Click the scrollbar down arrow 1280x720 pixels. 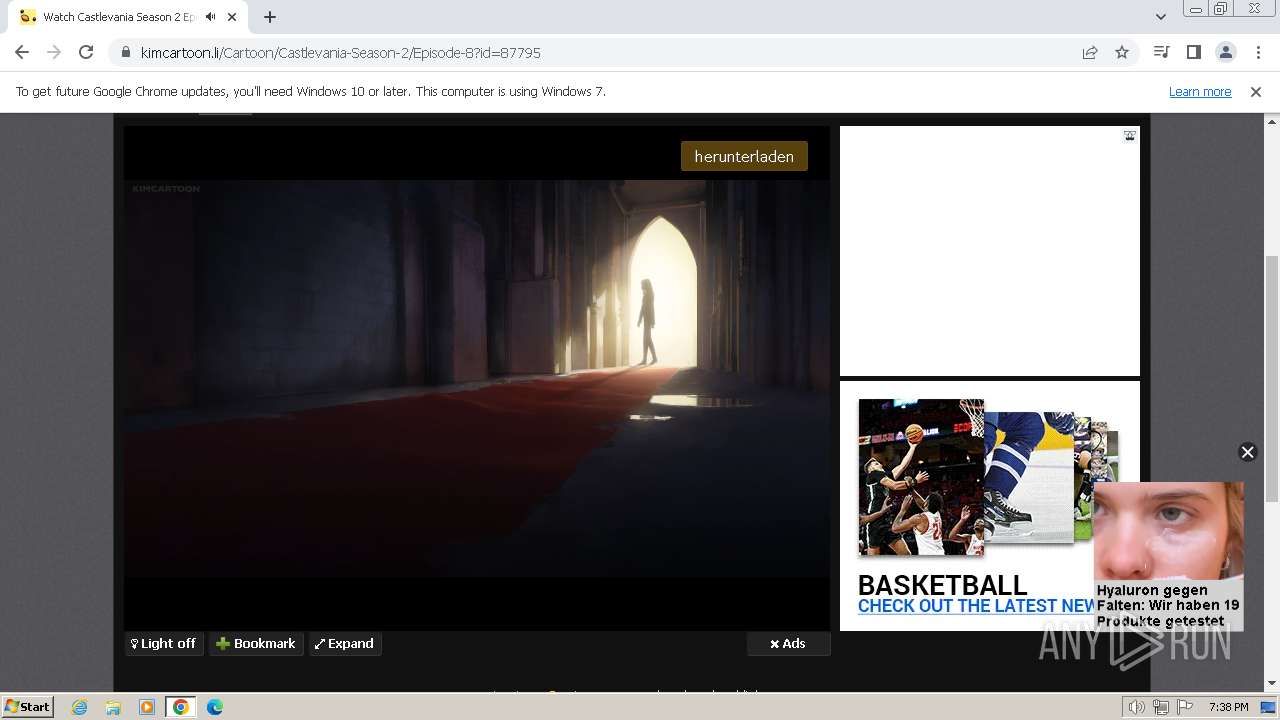click(x=1271, y=684)
